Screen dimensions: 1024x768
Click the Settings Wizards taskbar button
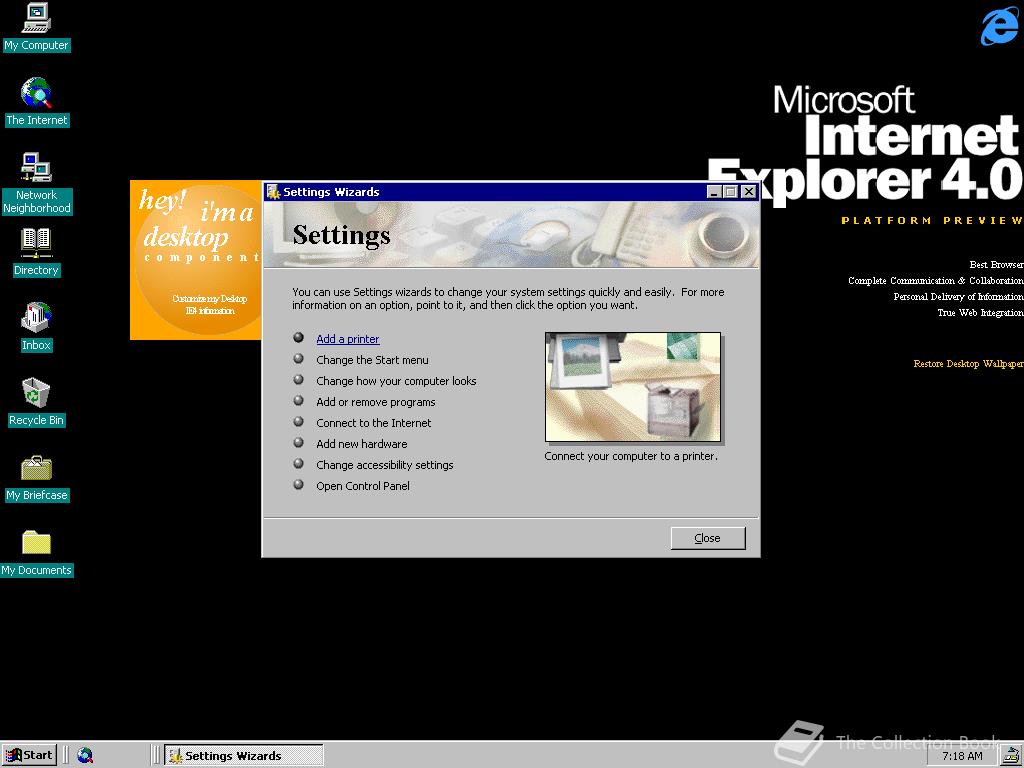[x=244, y=756]
